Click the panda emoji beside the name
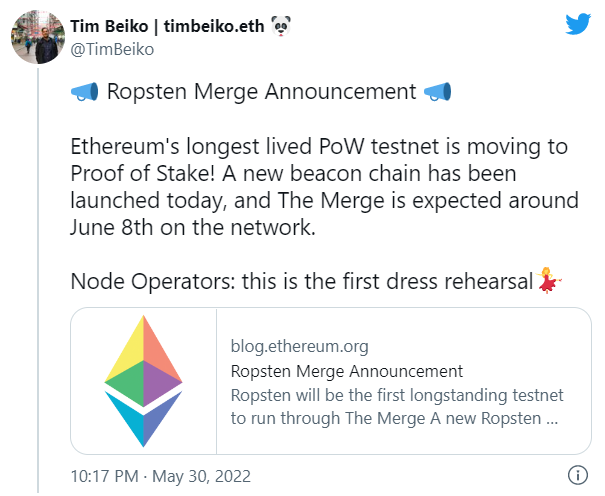Image resolution: width=605 pixels, height=496 pixels. click(x=281, y=26)
